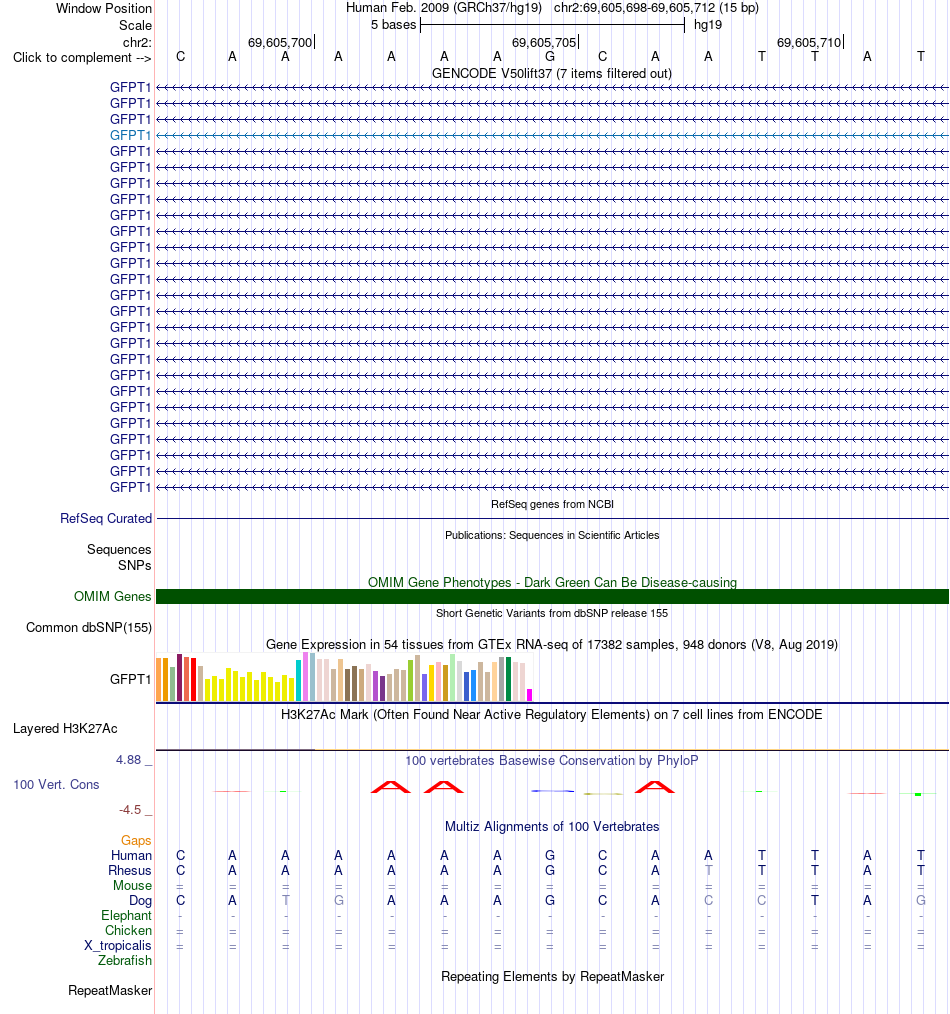Click the magenta last bar in GTEx expression chart
The width and height of the screenshot is (950, 1014).
[530, 695]
